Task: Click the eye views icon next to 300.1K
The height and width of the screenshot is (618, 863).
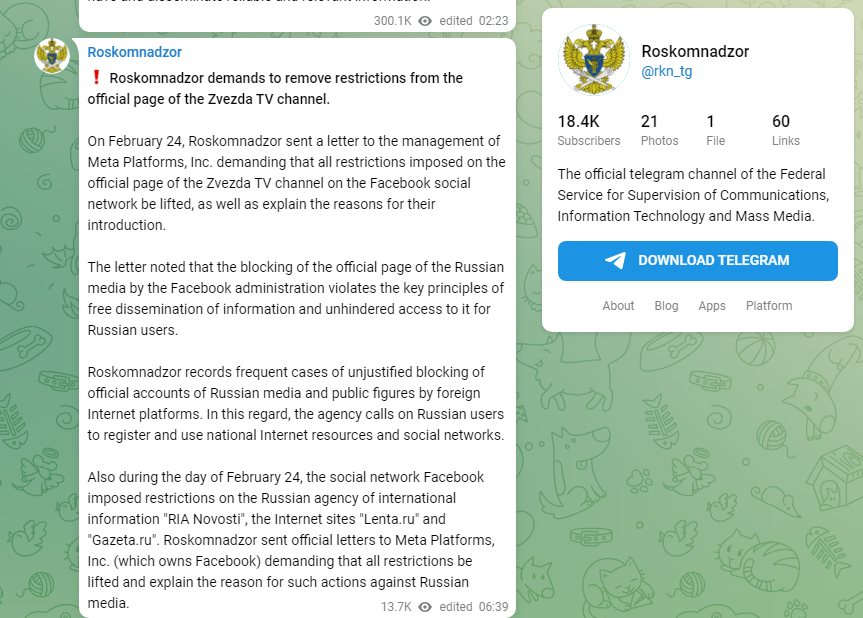Action: click(x=425, y=21)
